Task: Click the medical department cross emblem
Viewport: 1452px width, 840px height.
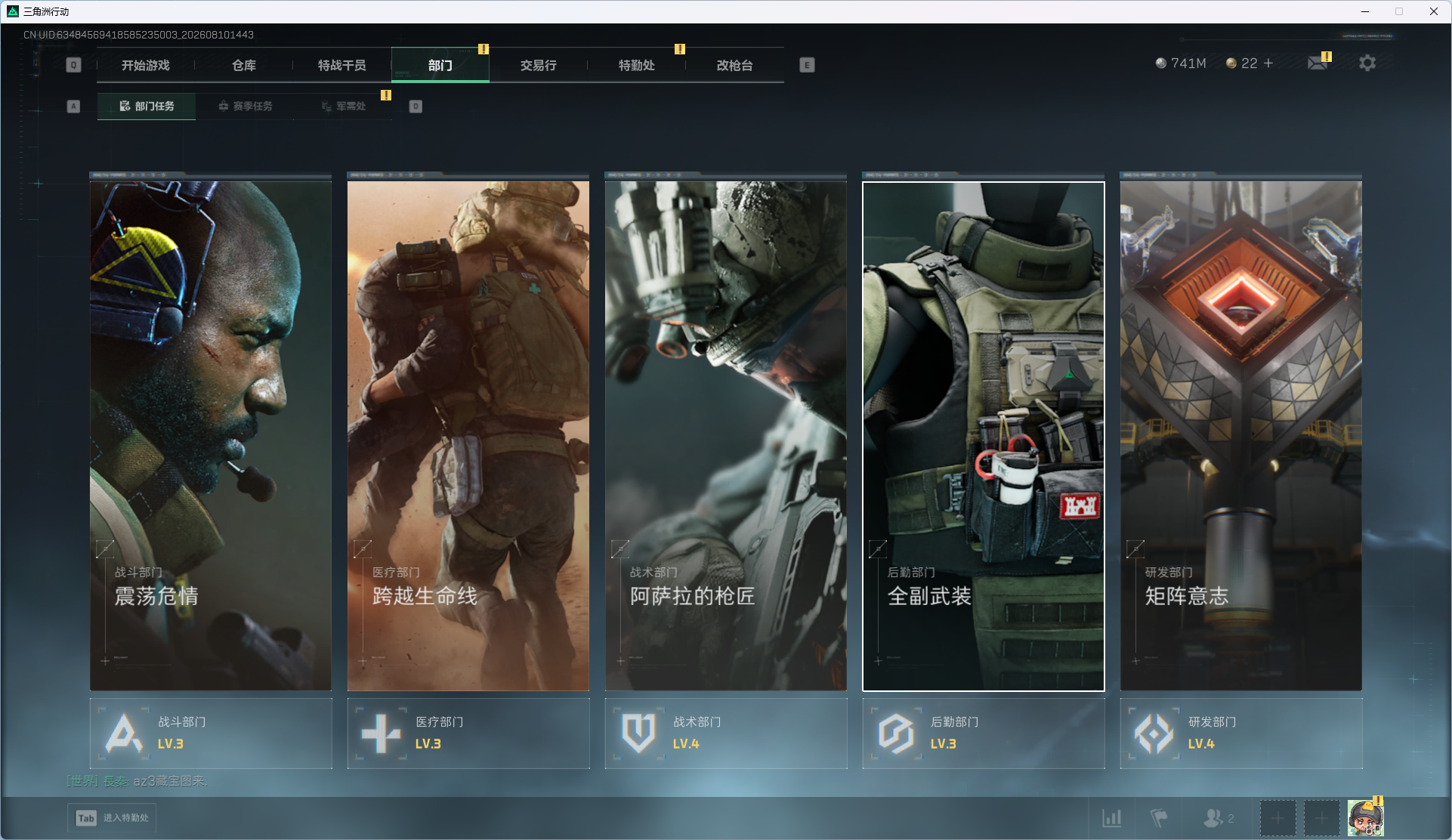Action: pos(381,733)
